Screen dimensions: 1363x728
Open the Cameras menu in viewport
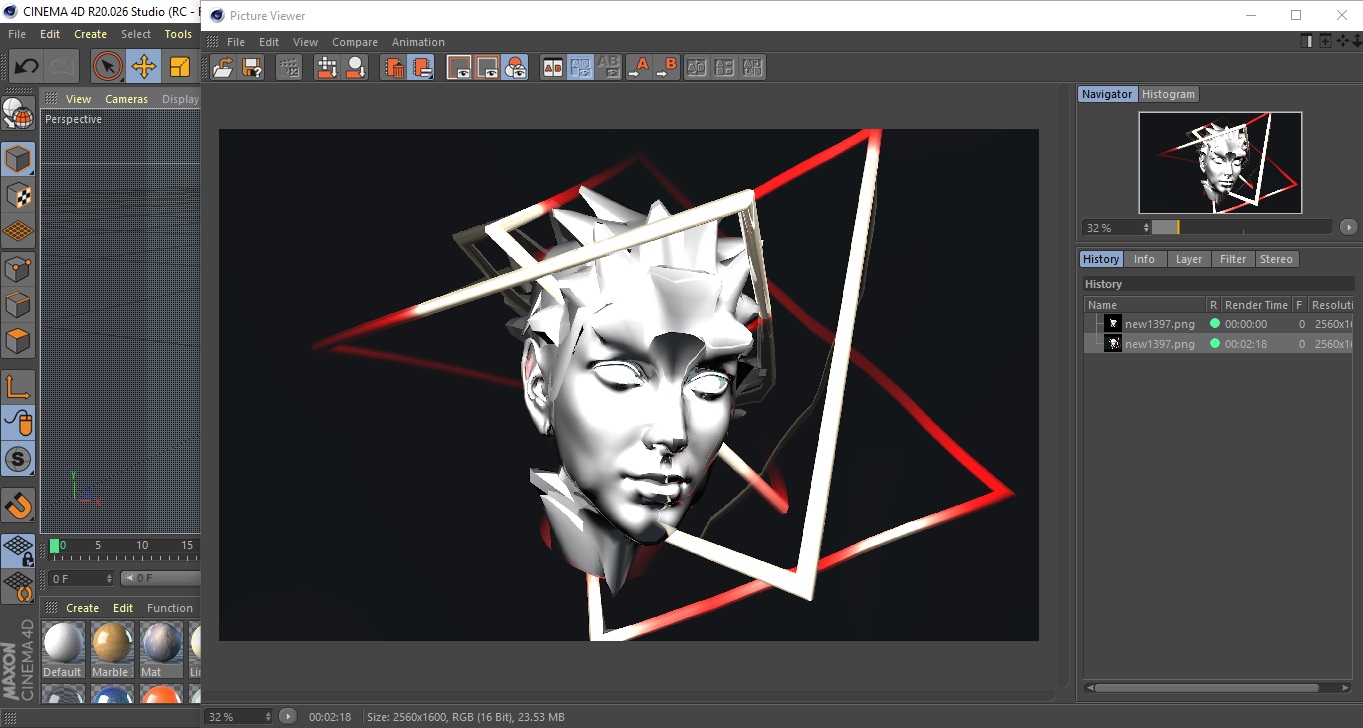(x=126, y=99)
